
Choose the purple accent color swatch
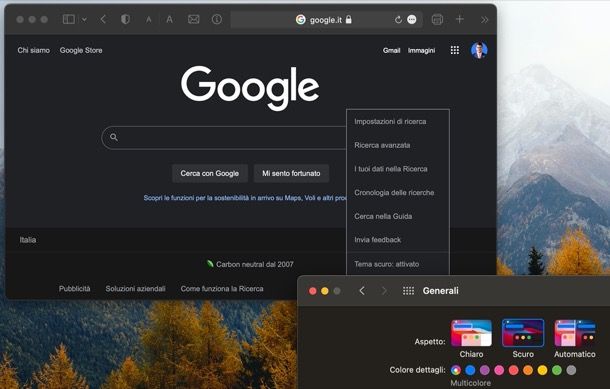click(484, 370)
